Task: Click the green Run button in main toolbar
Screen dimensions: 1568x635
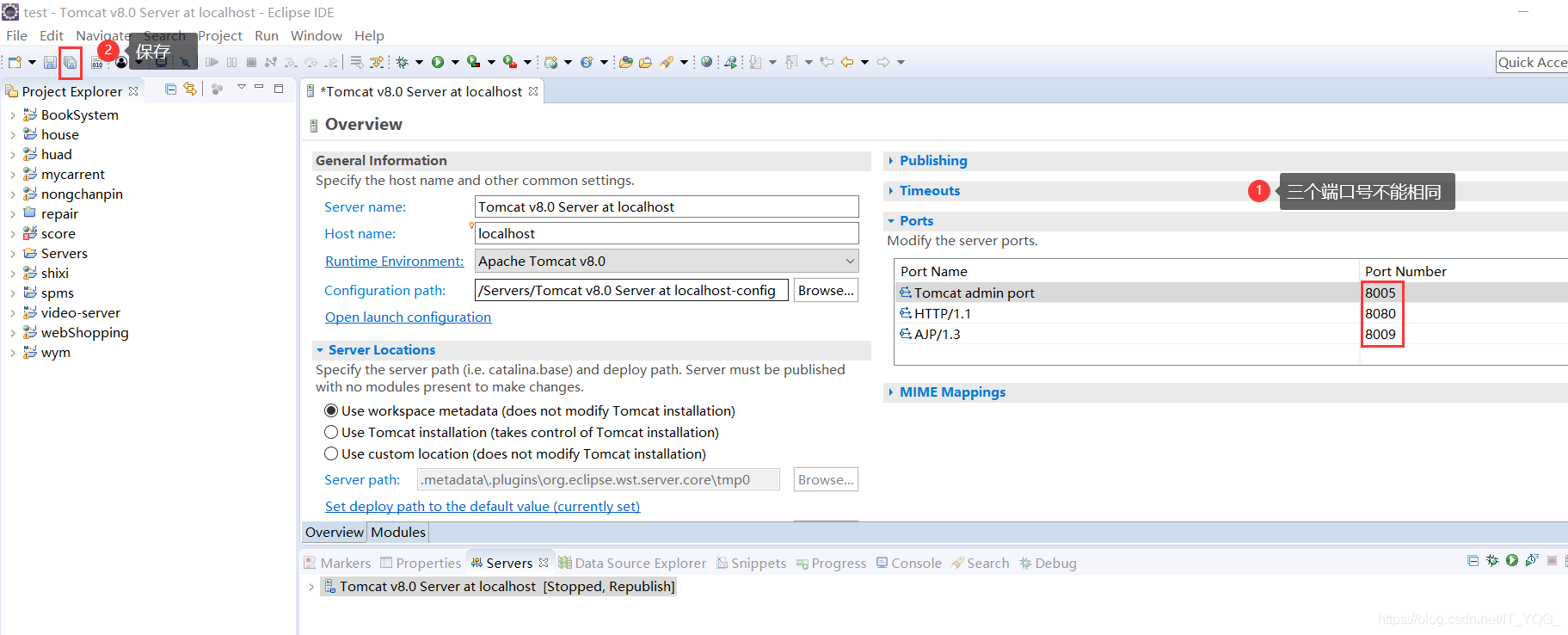Action: (438, 62)
